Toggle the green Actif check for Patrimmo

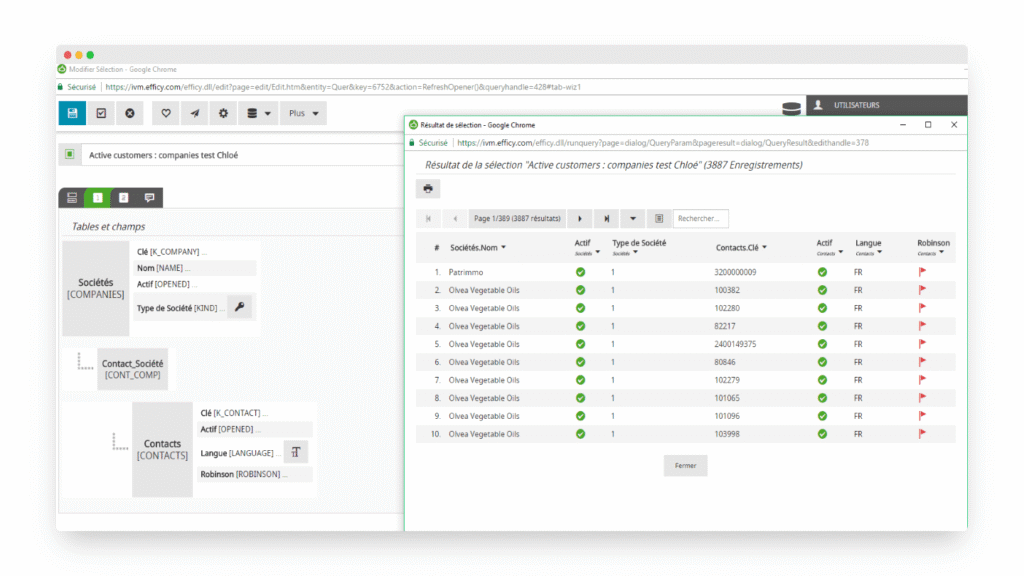580,272
